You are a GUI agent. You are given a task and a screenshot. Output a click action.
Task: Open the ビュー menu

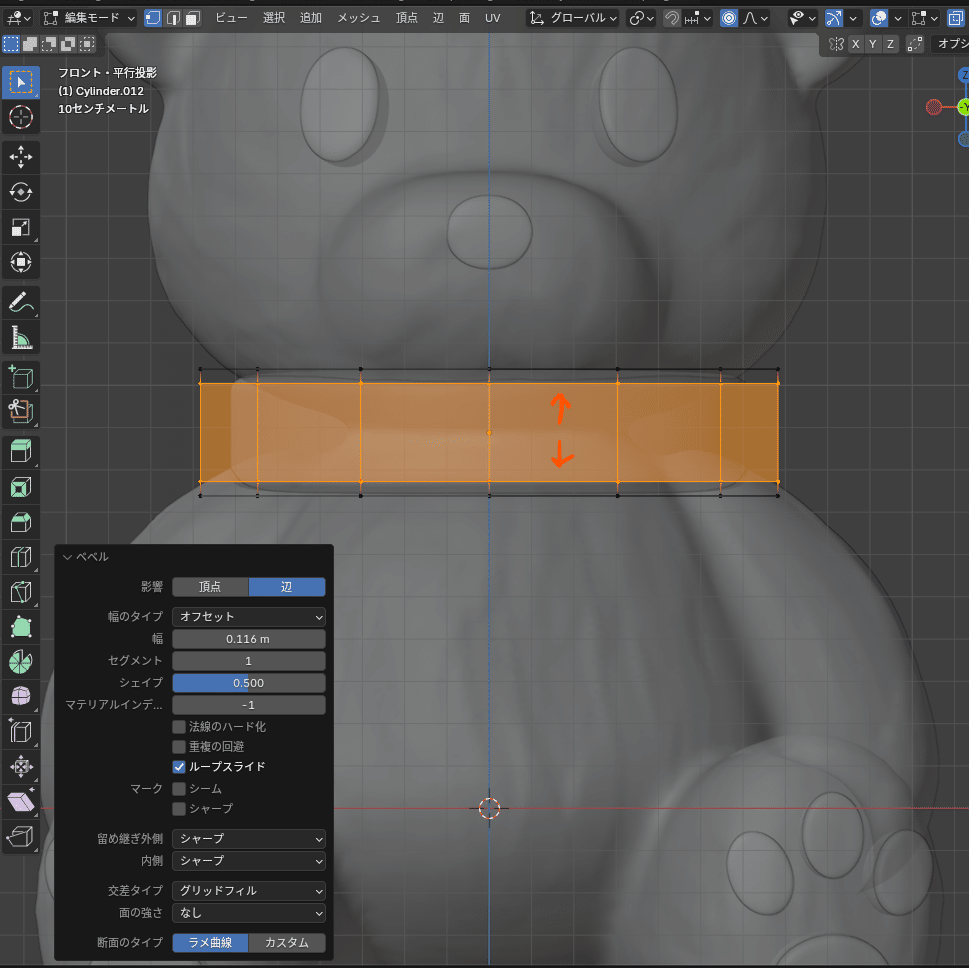pyautogui.click(x=231, y=18)
